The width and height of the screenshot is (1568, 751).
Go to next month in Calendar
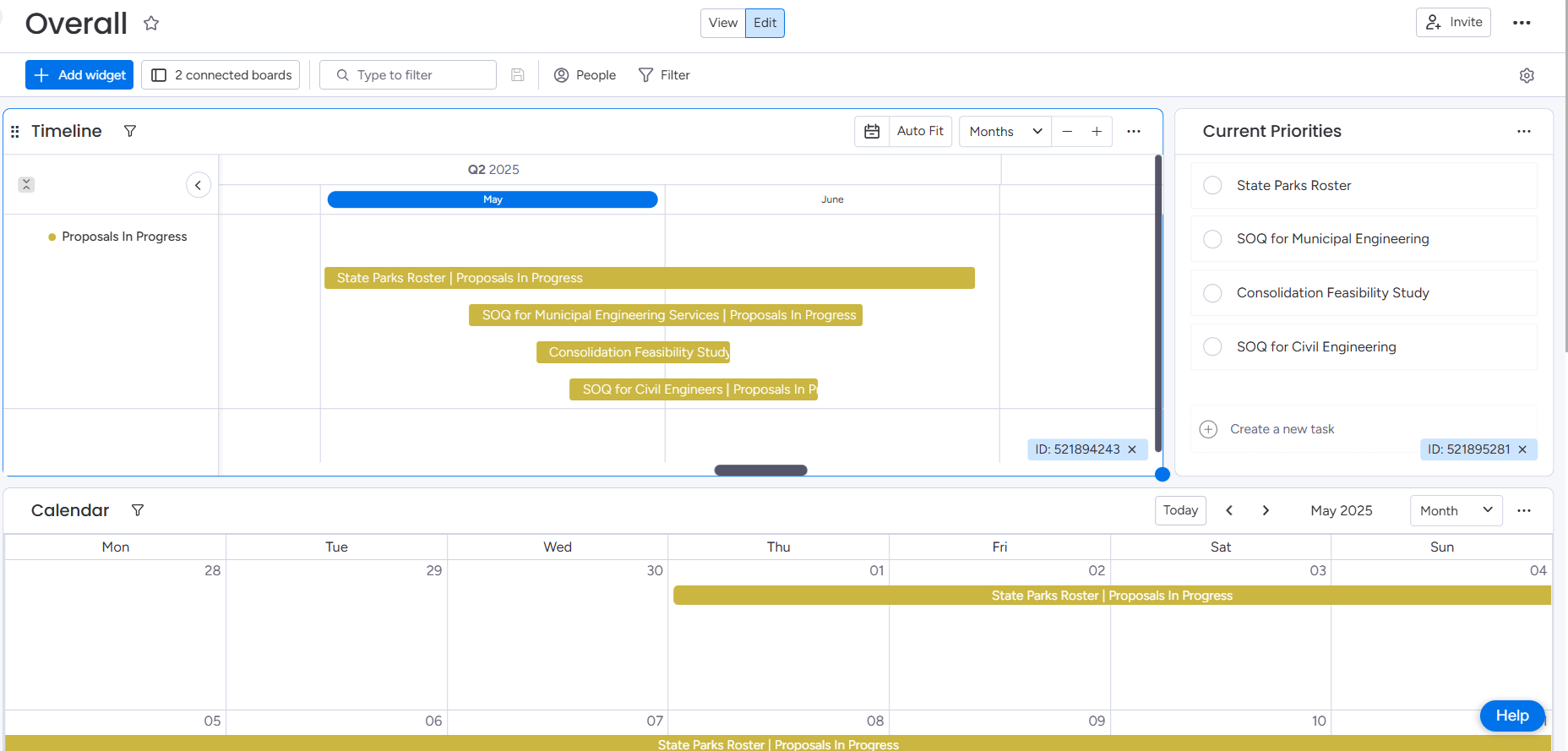click(x=1266, y=510)
